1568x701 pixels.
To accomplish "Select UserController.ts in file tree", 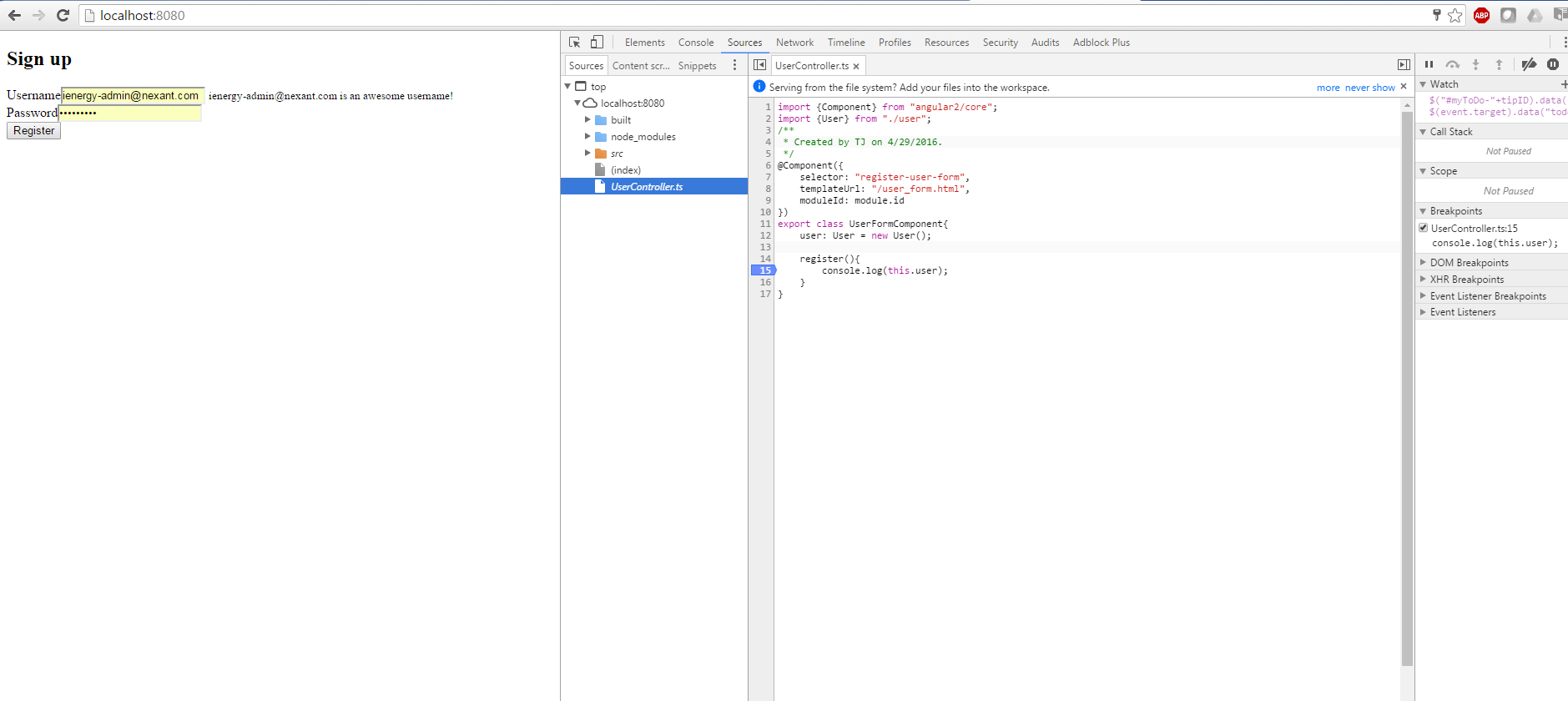I will (653, 187).
